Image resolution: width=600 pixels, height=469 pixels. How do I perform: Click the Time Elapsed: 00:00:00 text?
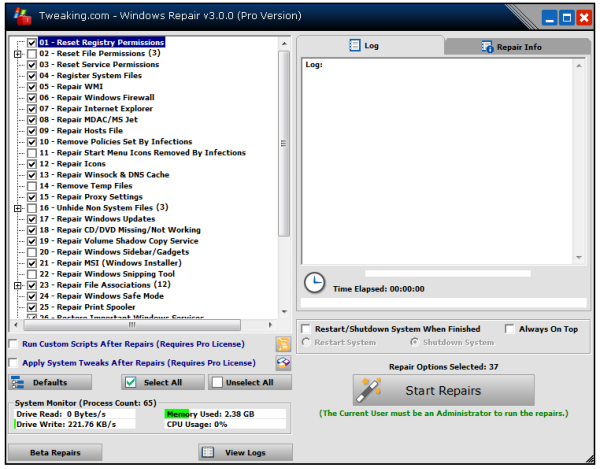[378, 289]
